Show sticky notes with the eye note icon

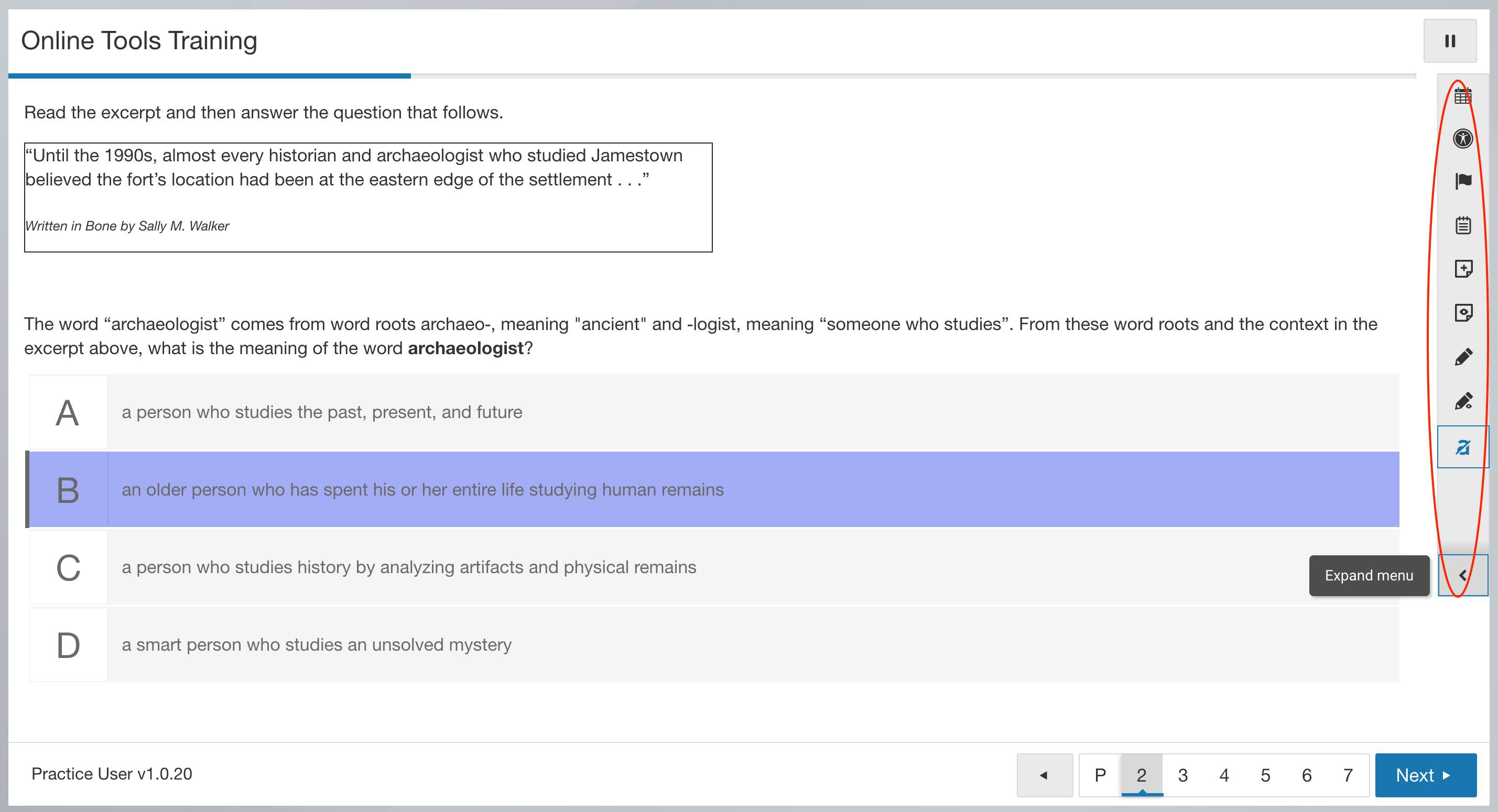[x=1462, y=313]
